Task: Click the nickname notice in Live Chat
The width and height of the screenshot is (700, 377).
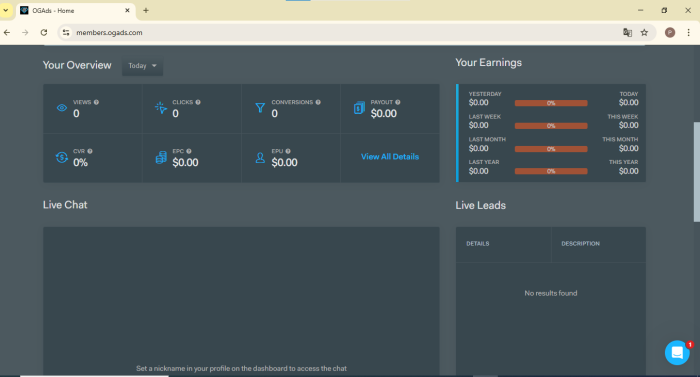Action: pyautogui.click(x=241, y=369)
